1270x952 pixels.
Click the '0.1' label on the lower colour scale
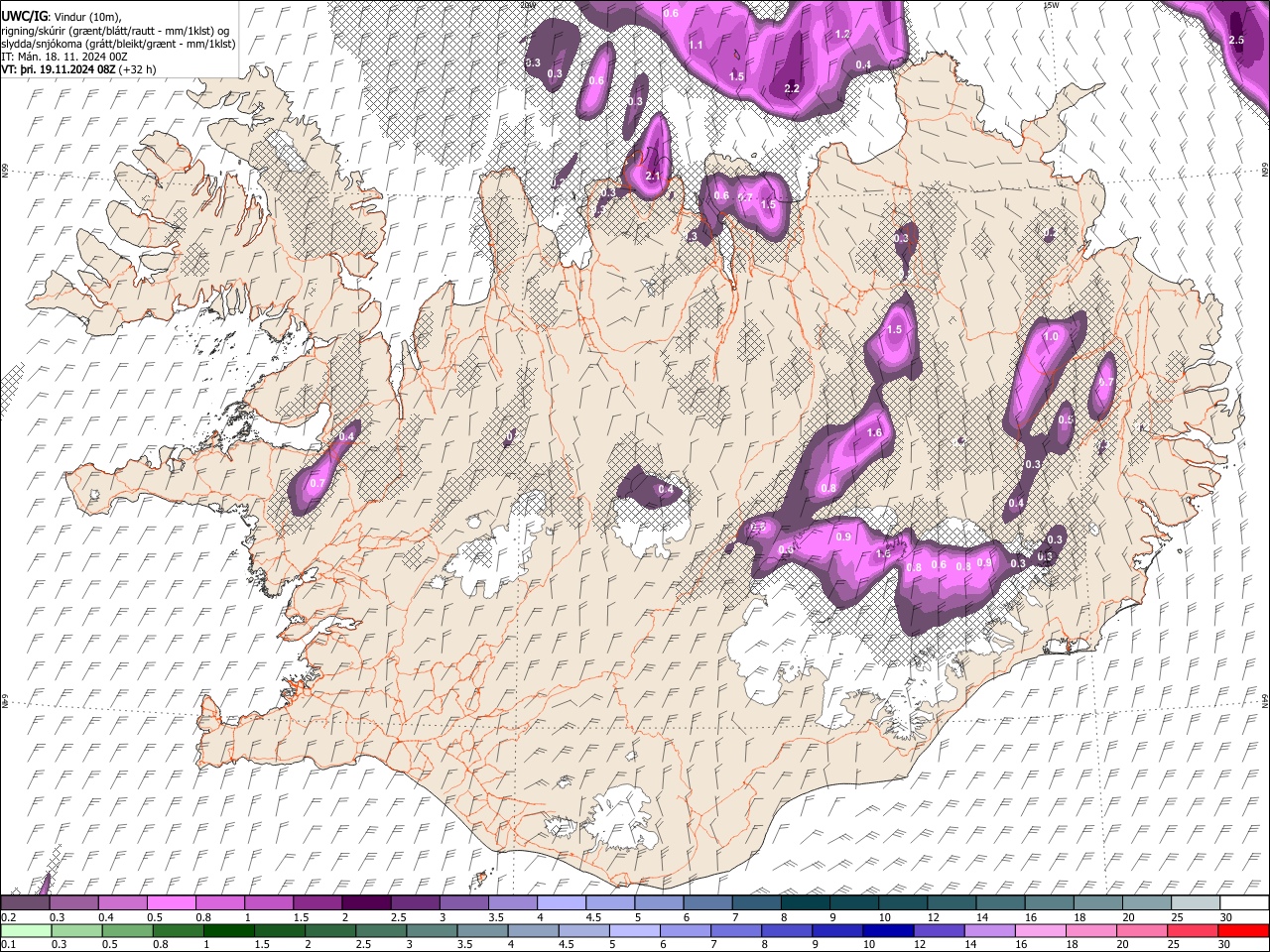click(x=8, y=944)
